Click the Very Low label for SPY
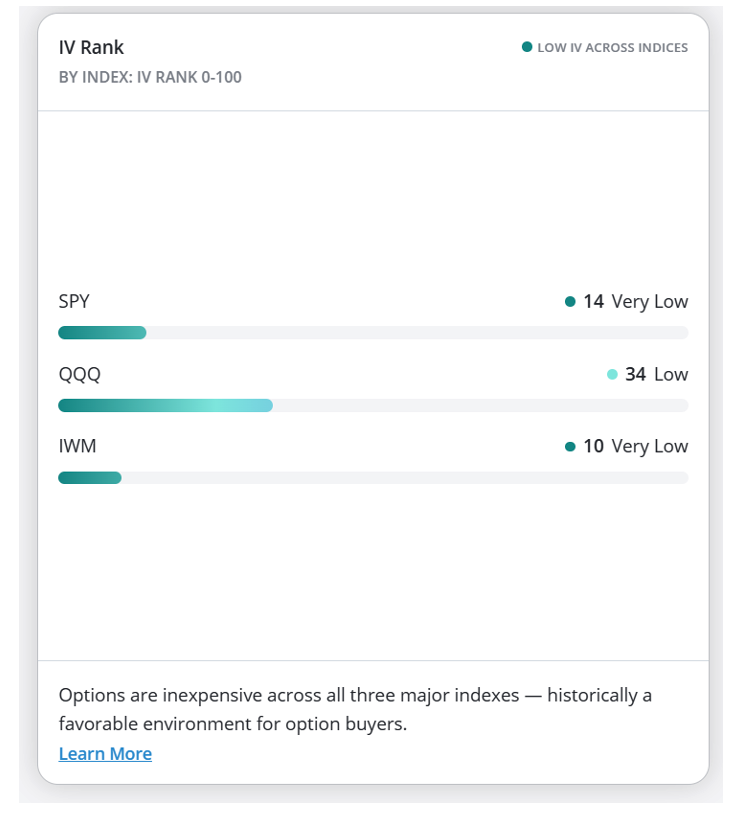Screen dimensions: 746x817 (x=650, y=302)
